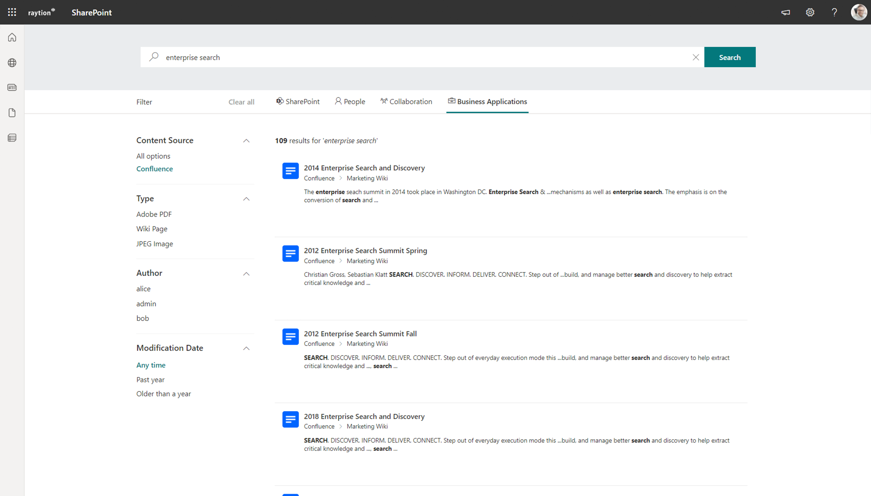Open the help question mark icon

pos(834,12)
